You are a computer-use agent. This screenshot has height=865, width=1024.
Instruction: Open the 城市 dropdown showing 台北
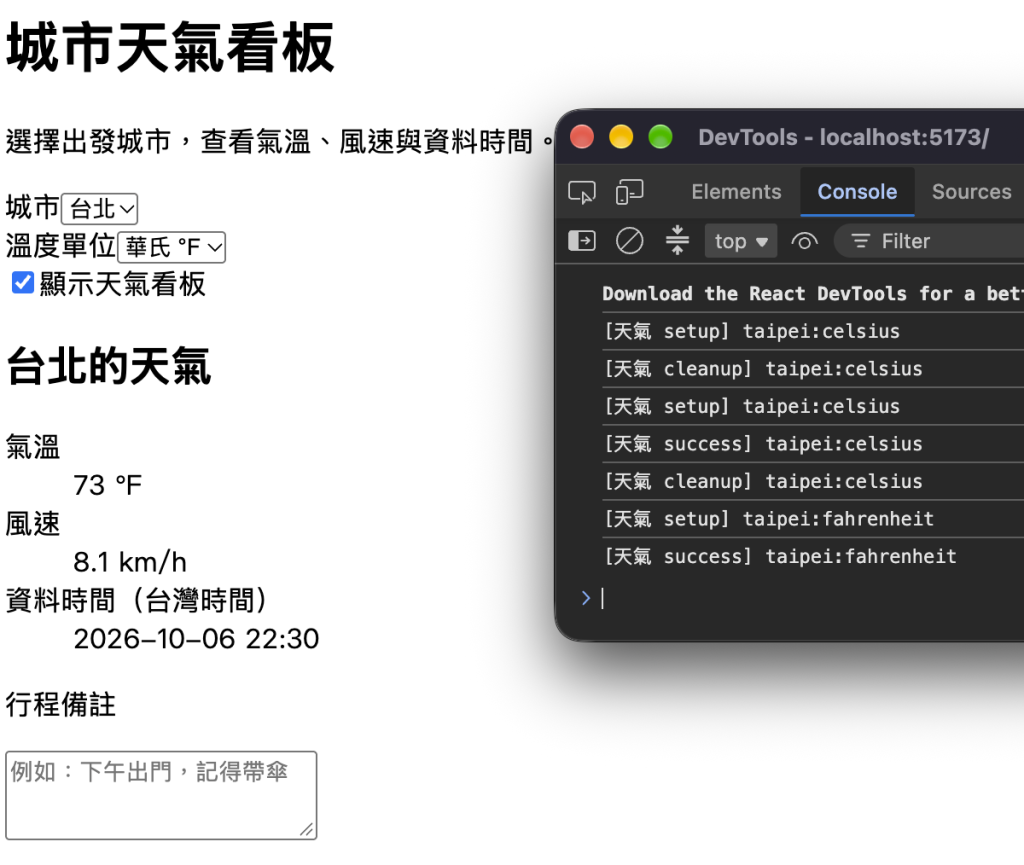click(x=99, y=209)
